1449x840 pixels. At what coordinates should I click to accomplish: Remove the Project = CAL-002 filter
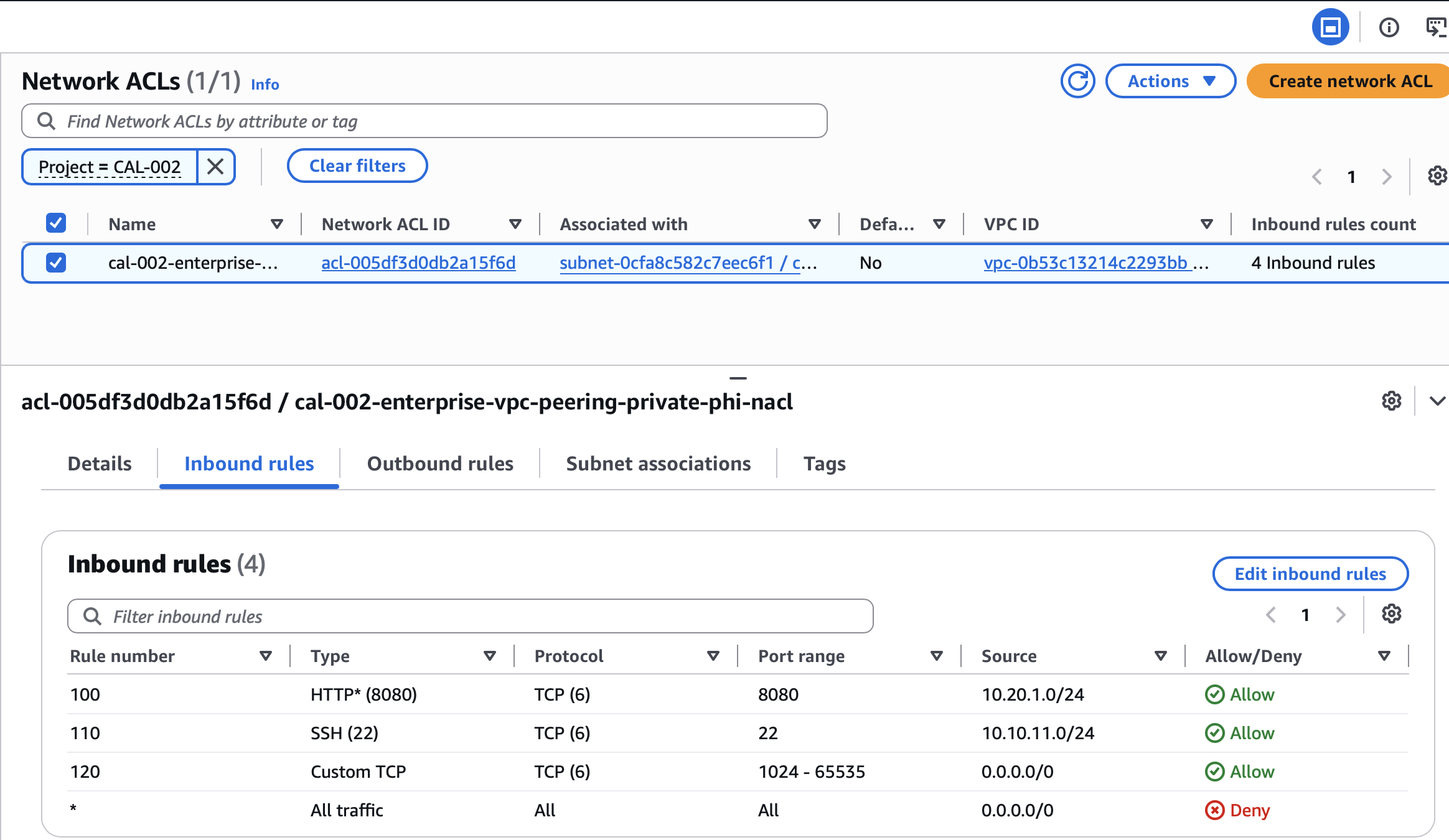[x=215, y=166]
